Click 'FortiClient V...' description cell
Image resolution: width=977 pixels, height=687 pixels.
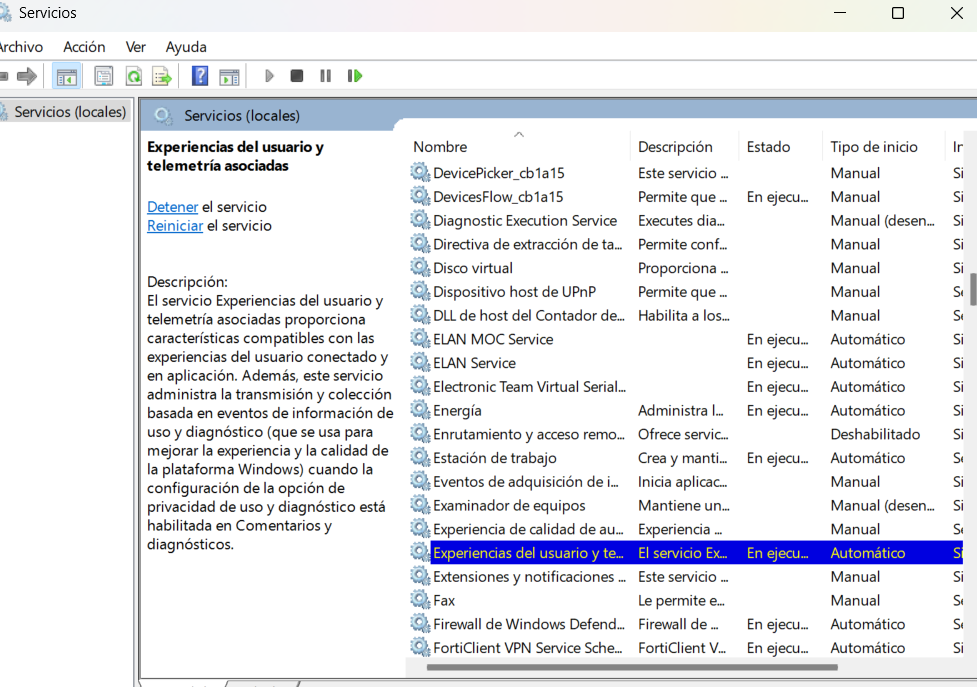682,648
